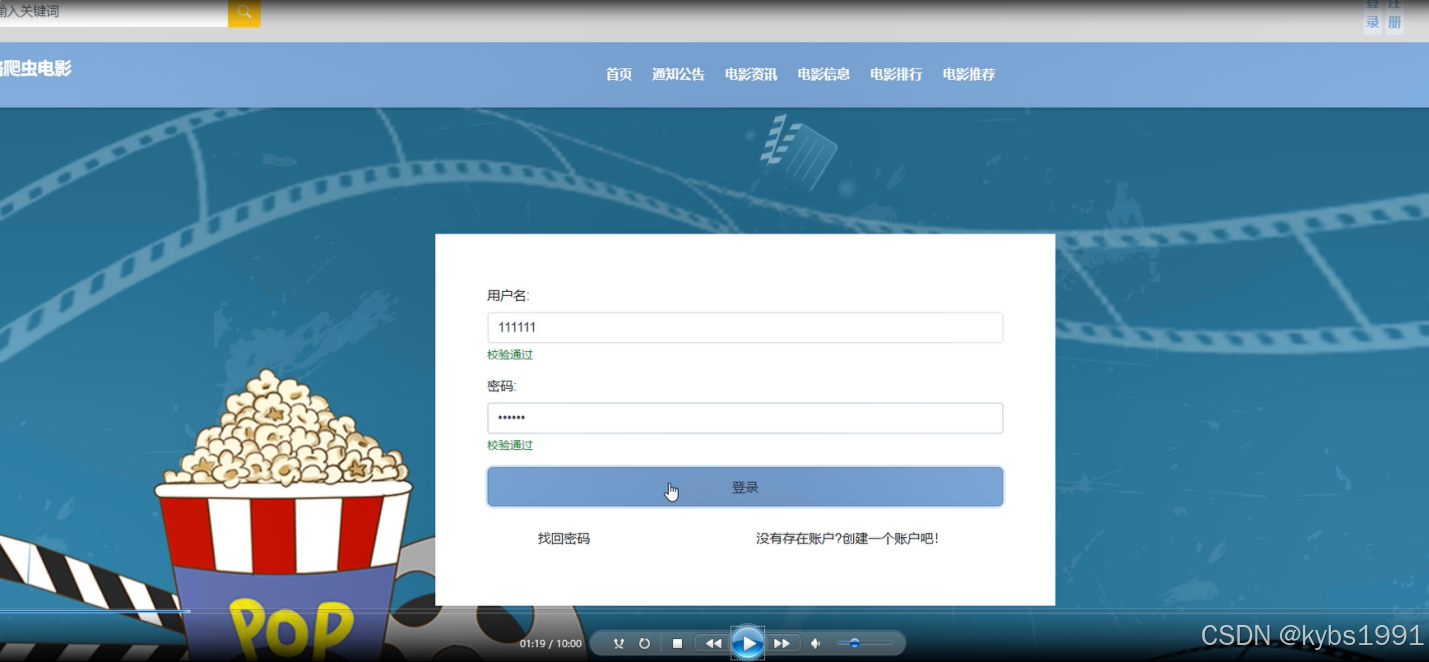Rewind the video with the previous button
The height and width of the screenshot is (662, 1429).
712,643
